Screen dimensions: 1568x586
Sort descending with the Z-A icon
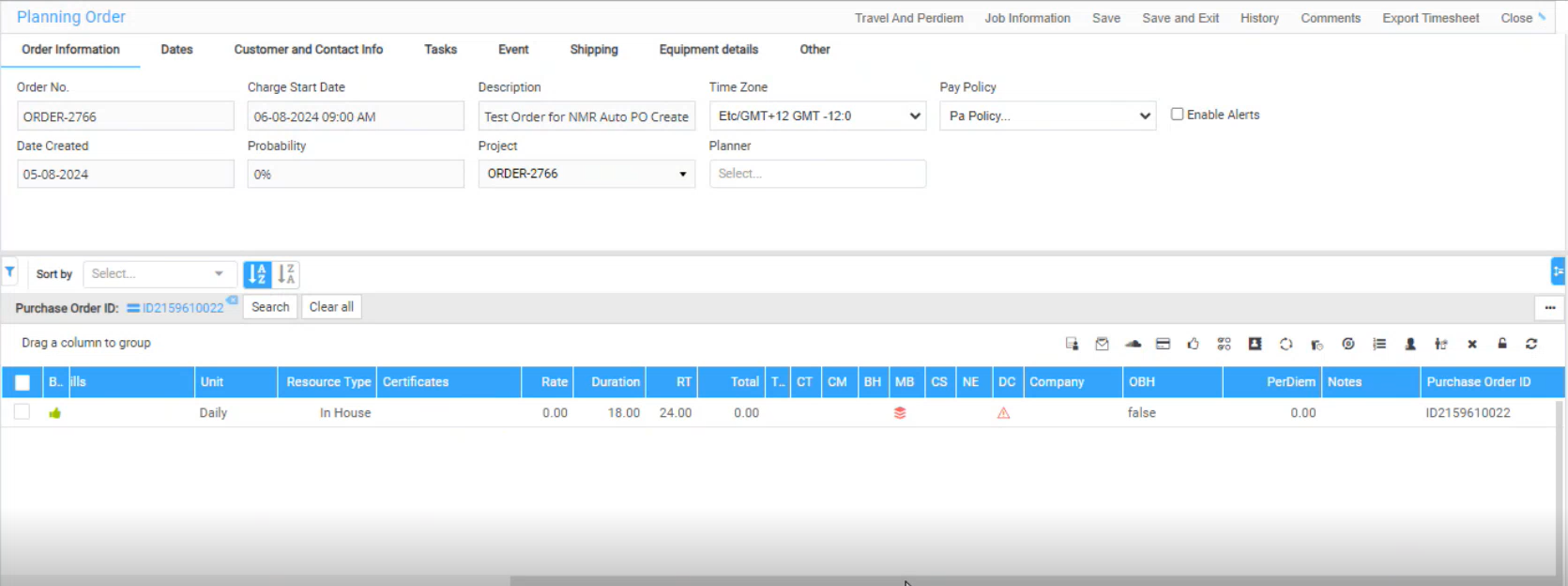click(286, 274)
